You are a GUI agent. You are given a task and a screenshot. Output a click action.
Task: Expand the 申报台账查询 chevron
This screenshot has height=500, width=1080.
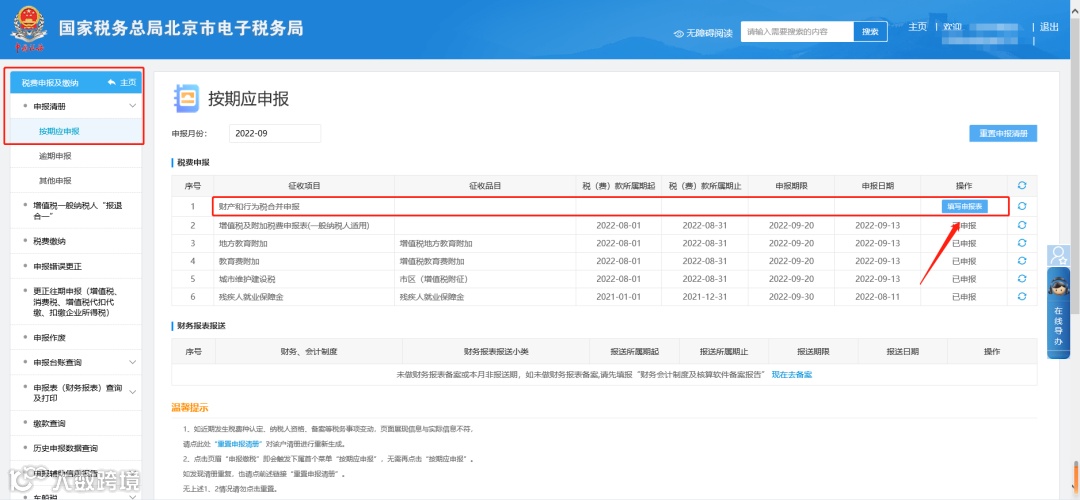pos(133,362)
